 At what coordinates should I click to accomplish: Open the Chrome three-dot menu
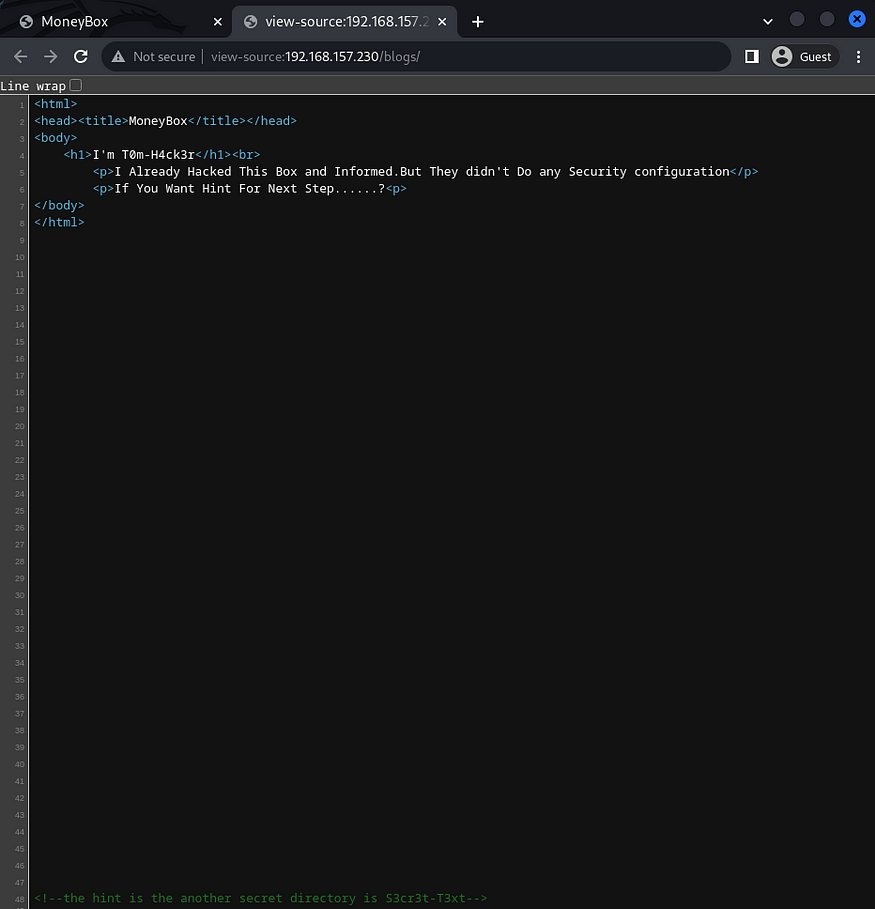(858, 56)
